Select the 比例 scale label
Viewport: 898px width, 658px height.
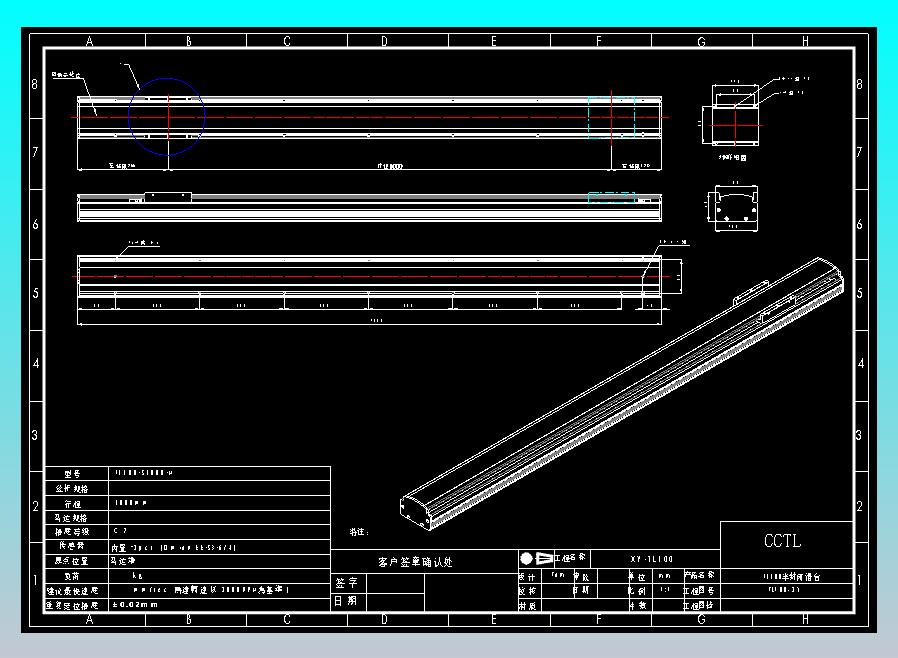[x=637, y=590]
